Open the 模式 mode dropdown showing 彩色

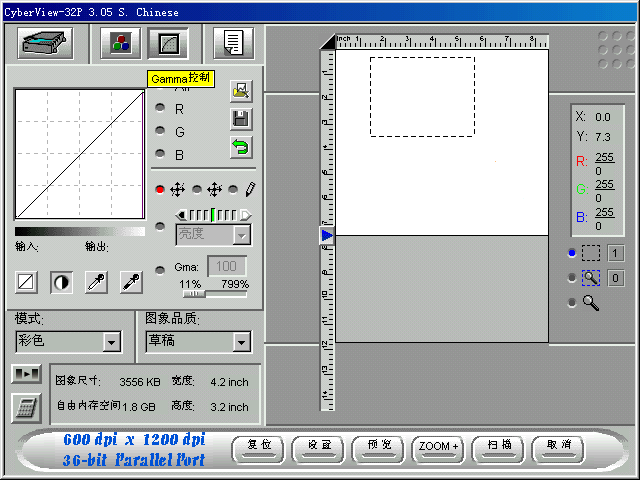69,342
